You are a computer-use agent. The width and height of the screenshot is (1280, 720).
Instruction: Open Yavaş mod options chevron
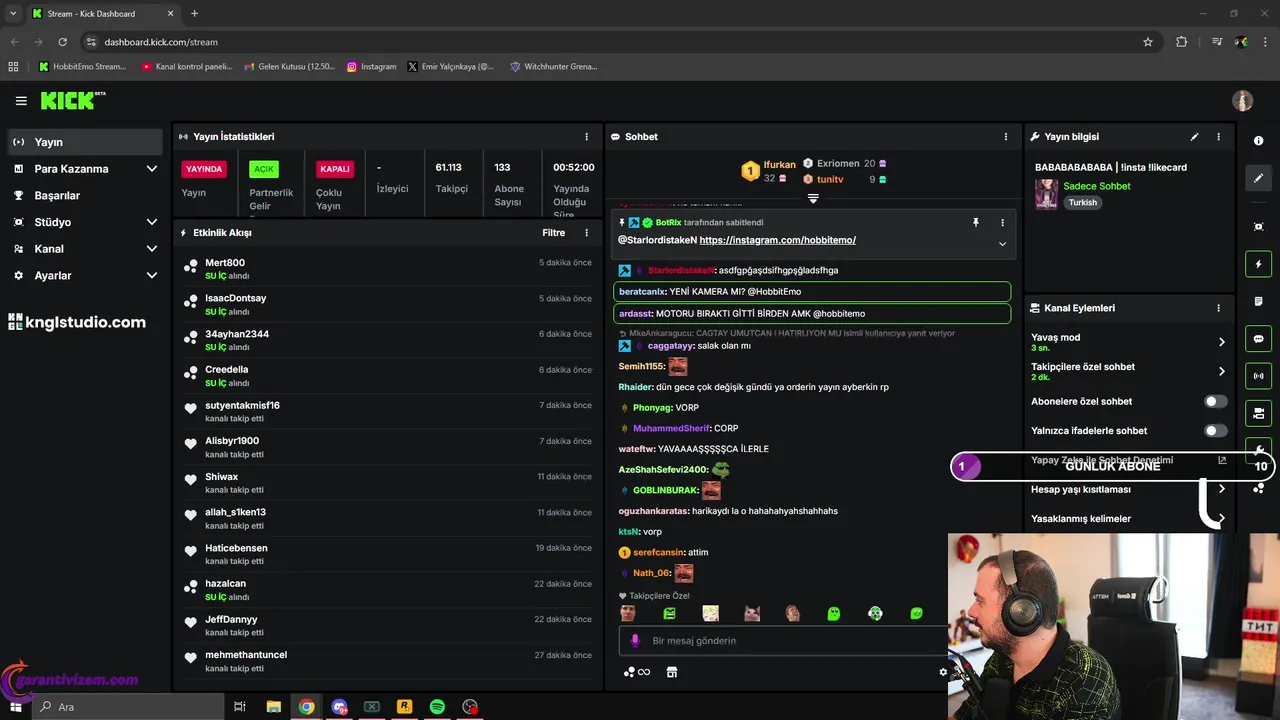(x=1222, y=342)
